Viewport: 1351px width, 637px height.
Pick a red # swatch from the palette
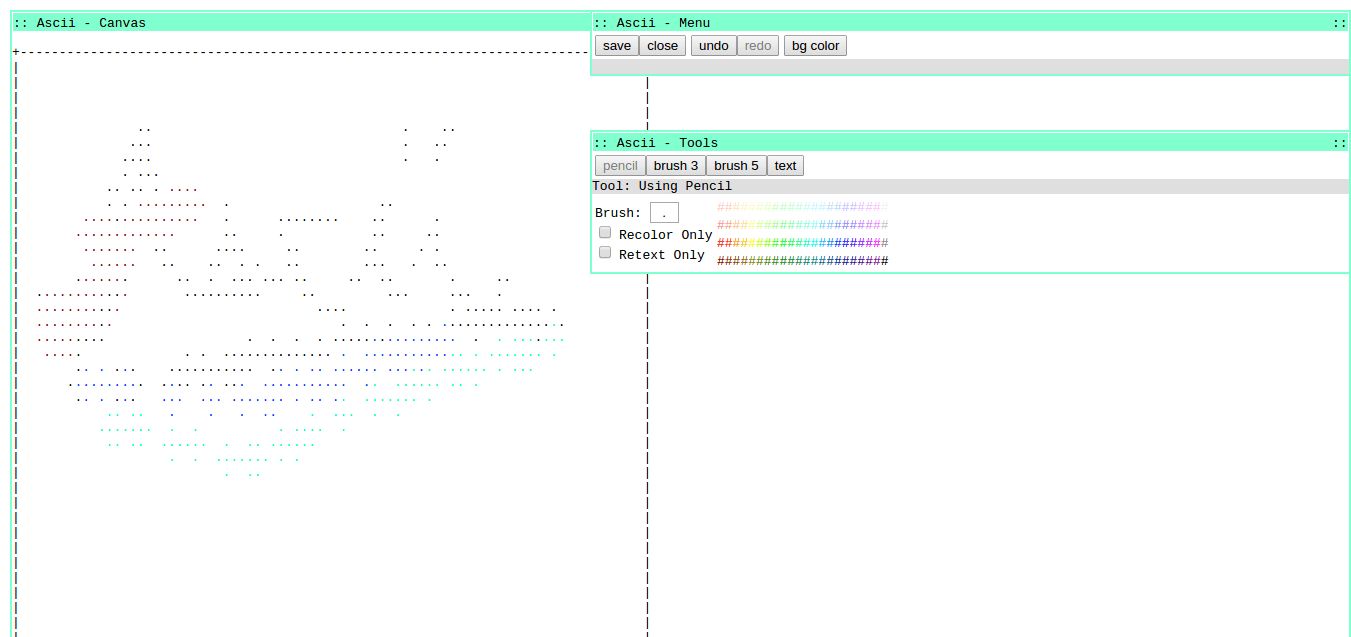(x=722, y=242)
